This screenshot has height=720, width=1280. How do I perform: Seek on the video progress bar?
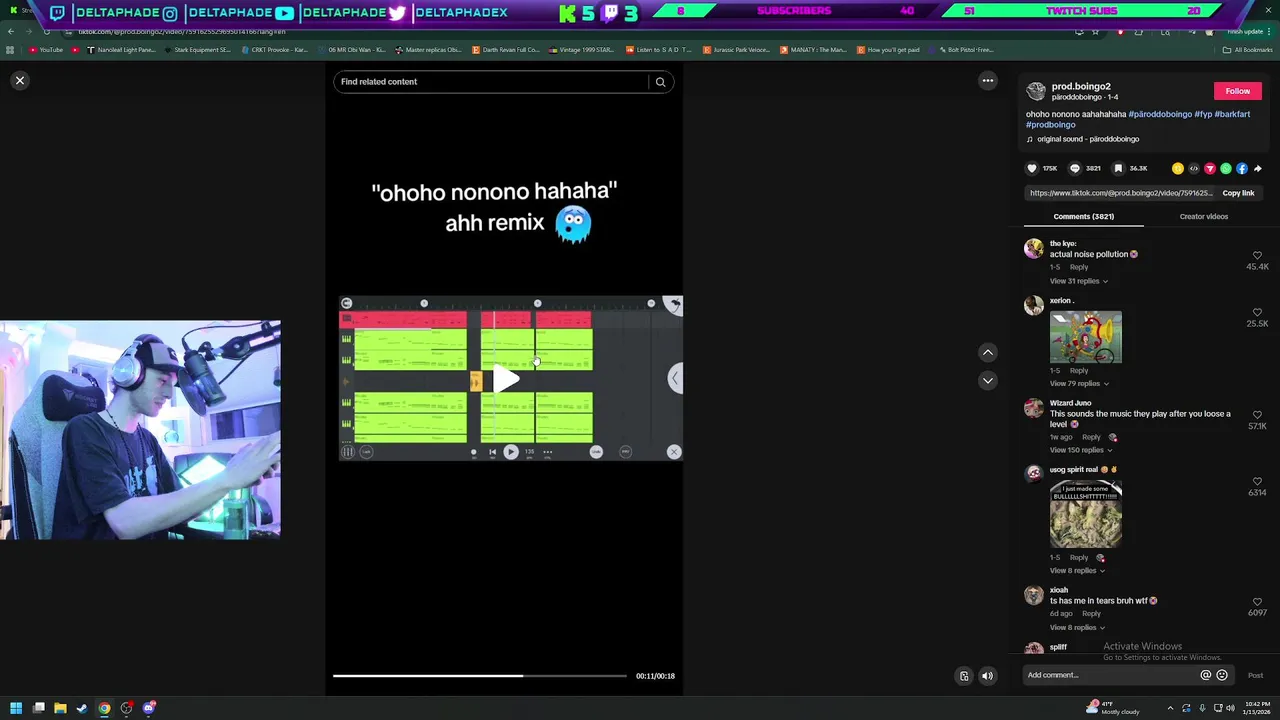[x=480, y=676]
